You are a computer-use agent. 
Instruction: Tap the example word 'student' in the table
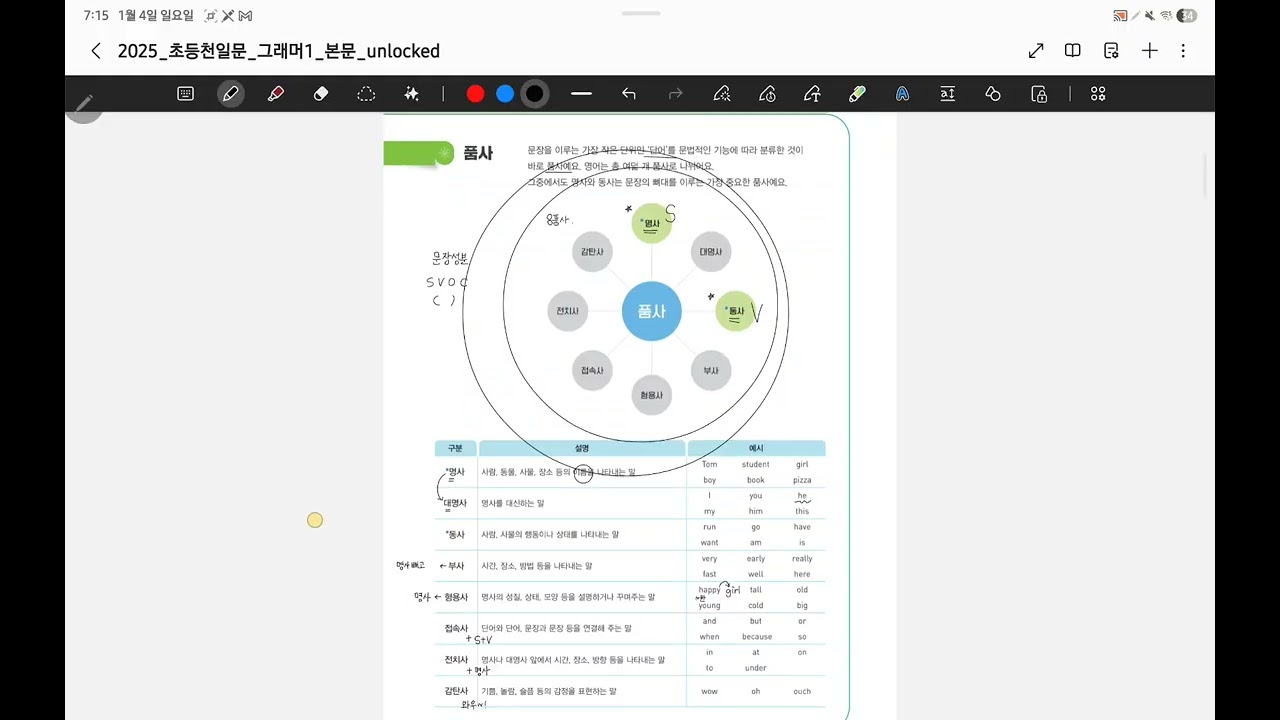coord(756,464)
